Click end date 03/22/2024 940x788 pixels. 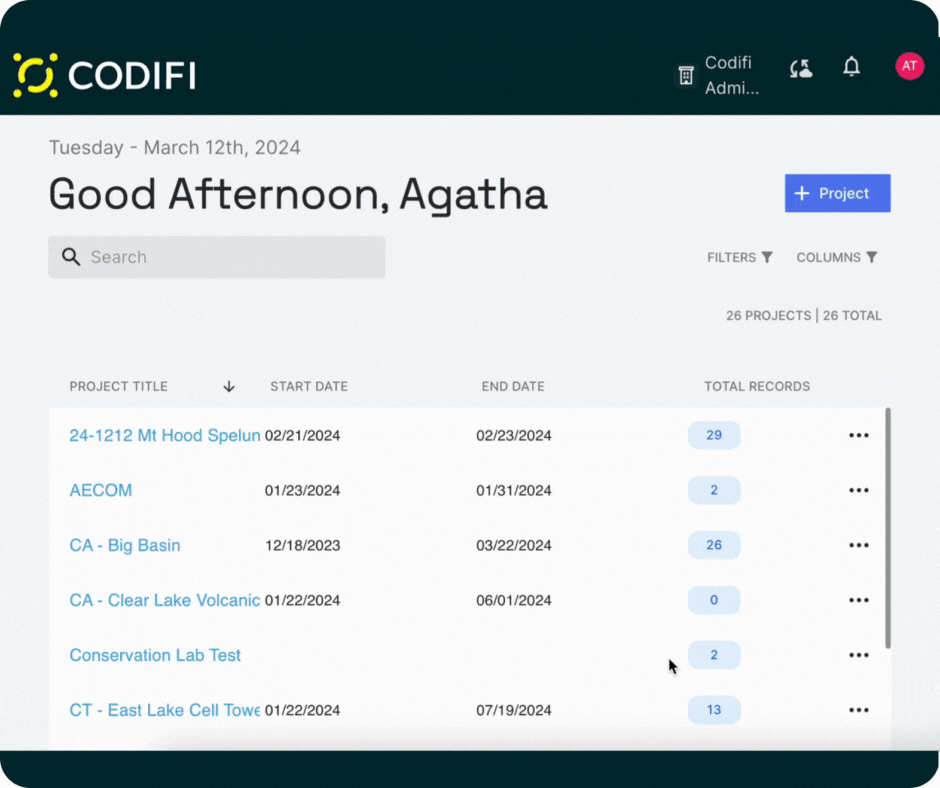click(x=514, y=545)
